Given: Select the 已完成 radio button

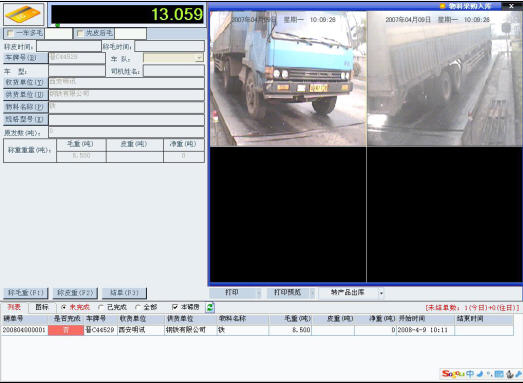Looking at the screenshot, I should click(x=101, y=307).
